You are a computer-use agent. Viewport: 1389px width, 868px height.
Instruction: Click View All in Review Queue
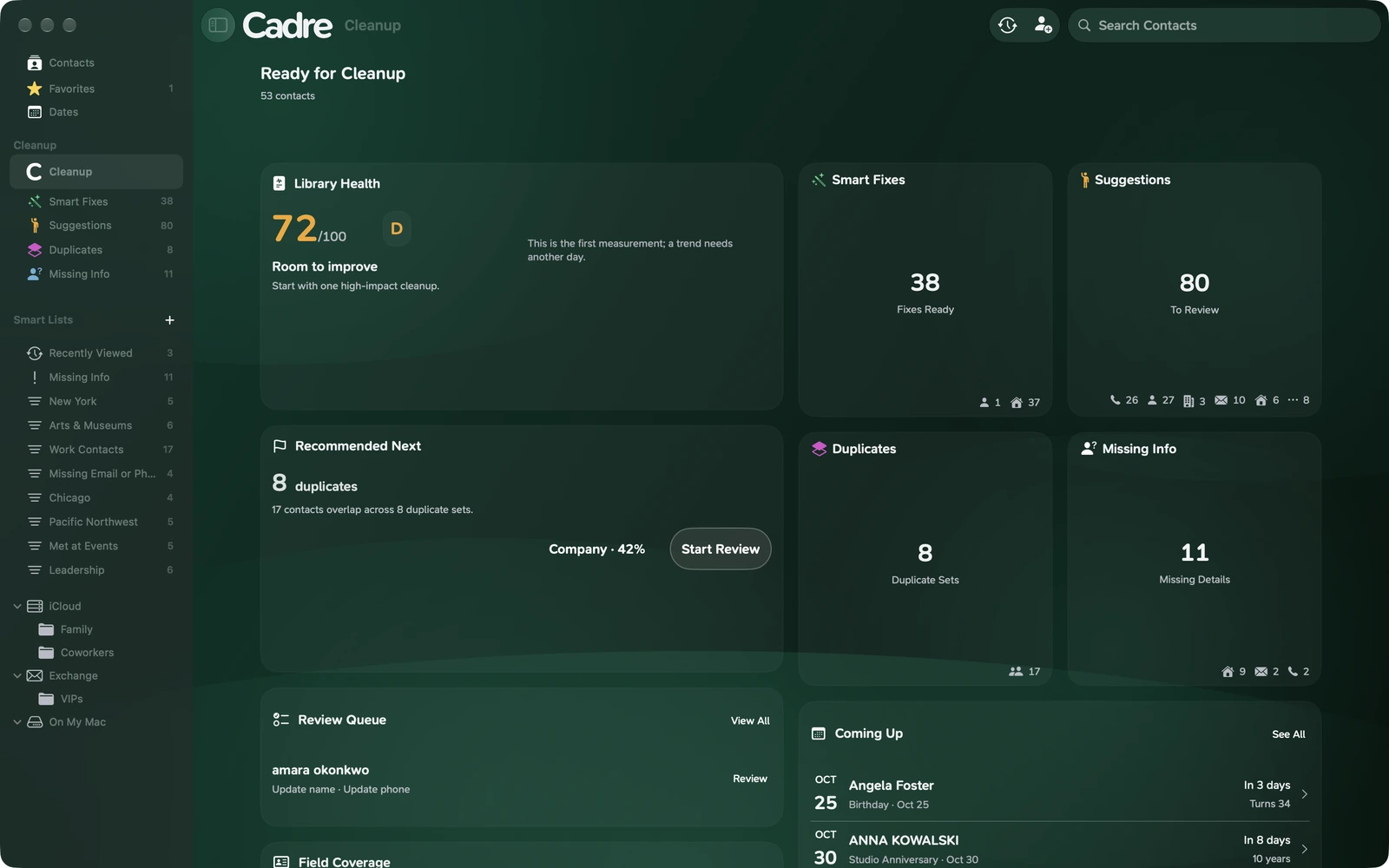click(750, 720)
